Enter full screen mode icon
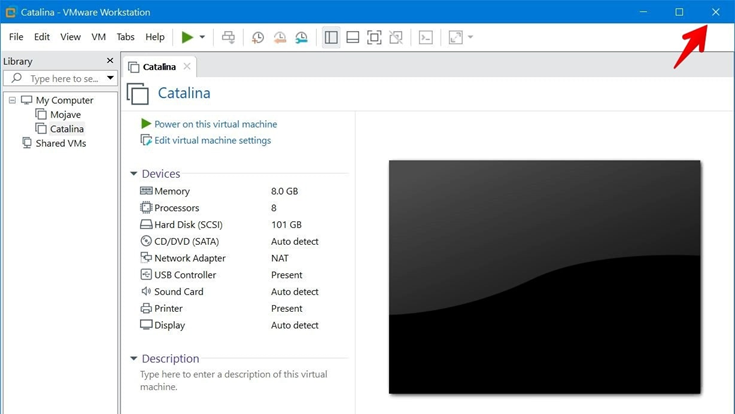The height and width of the screenshot is (414, 735). click(374, 37)
